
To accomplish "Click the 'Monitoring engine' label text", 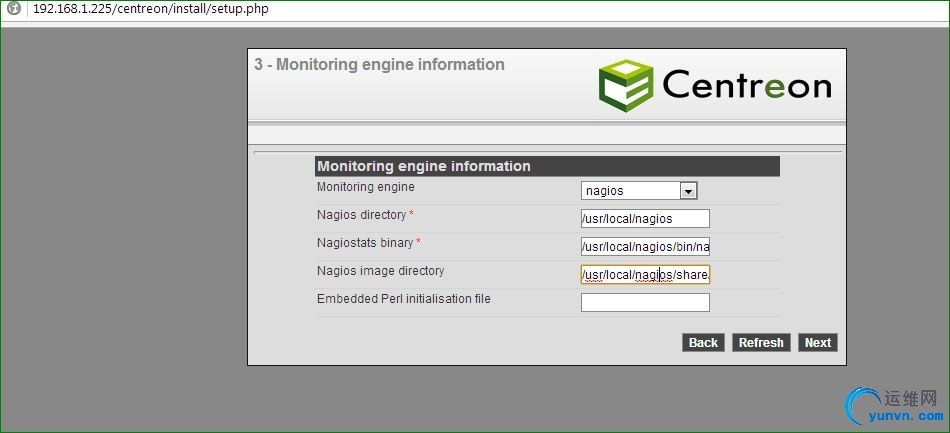I will click(366, 187).
